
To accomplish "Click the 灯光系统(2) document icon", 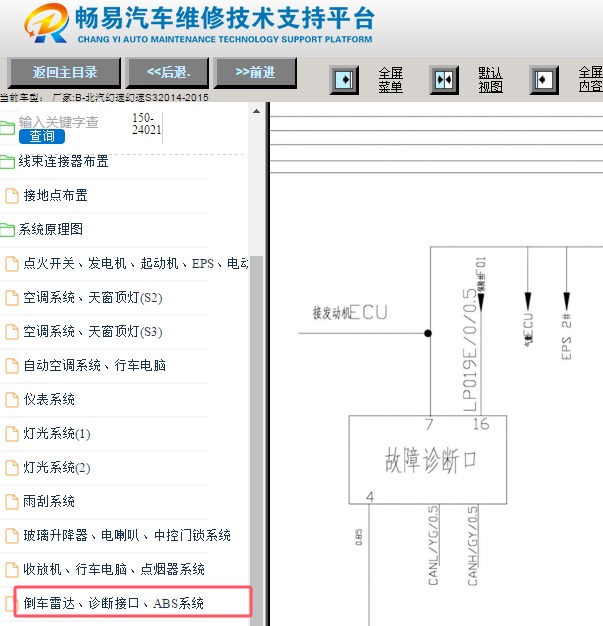I will click(12, 468).
